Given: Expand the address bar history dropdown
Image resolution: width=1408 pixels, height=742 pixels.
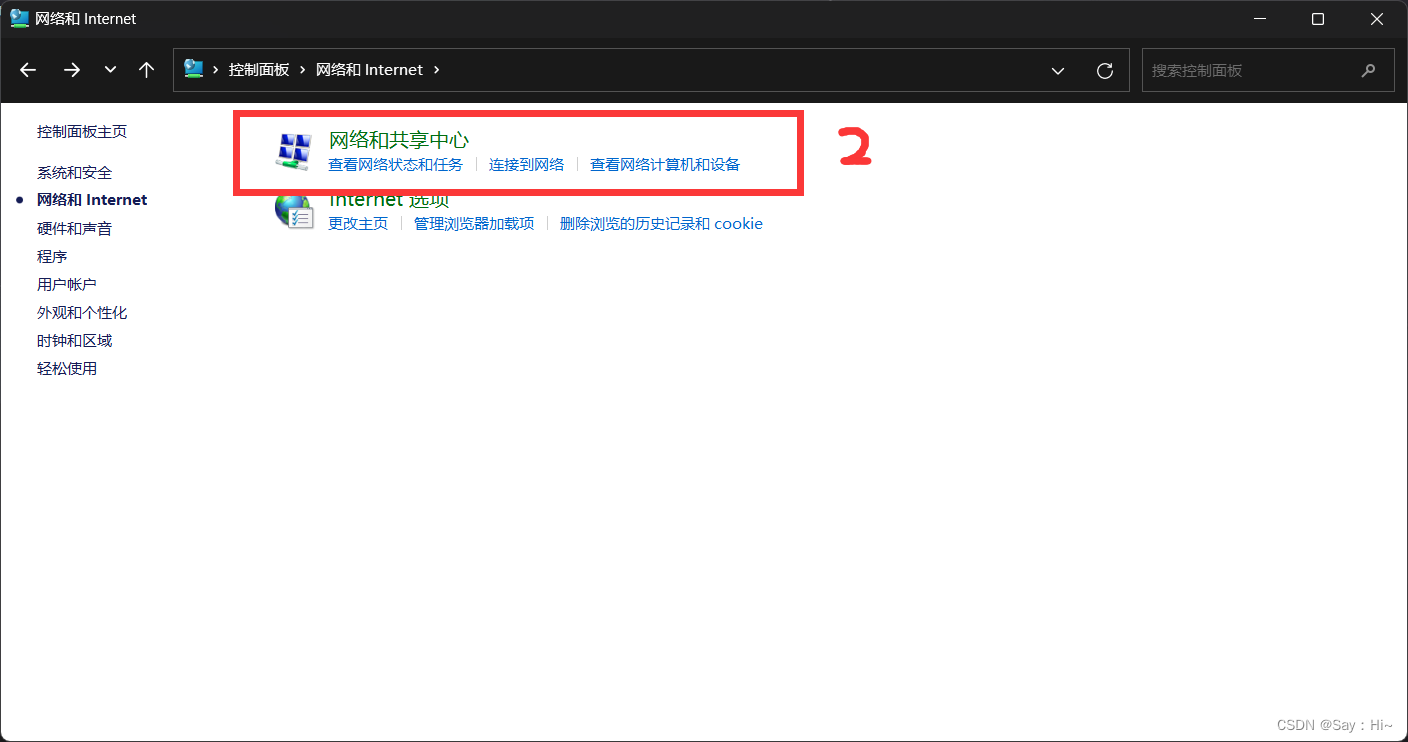Looking at the screenshot, I should click(x=1058, y=70).
